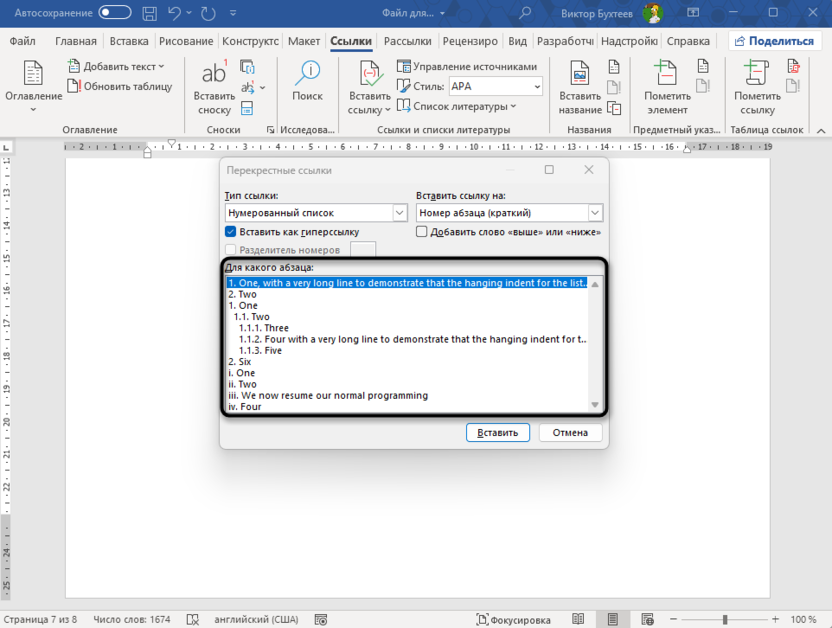This screenshot has width=832, height=628.
Task: Click insert table of figures icon
Action: pyautogui.click(x=614, y=67)
